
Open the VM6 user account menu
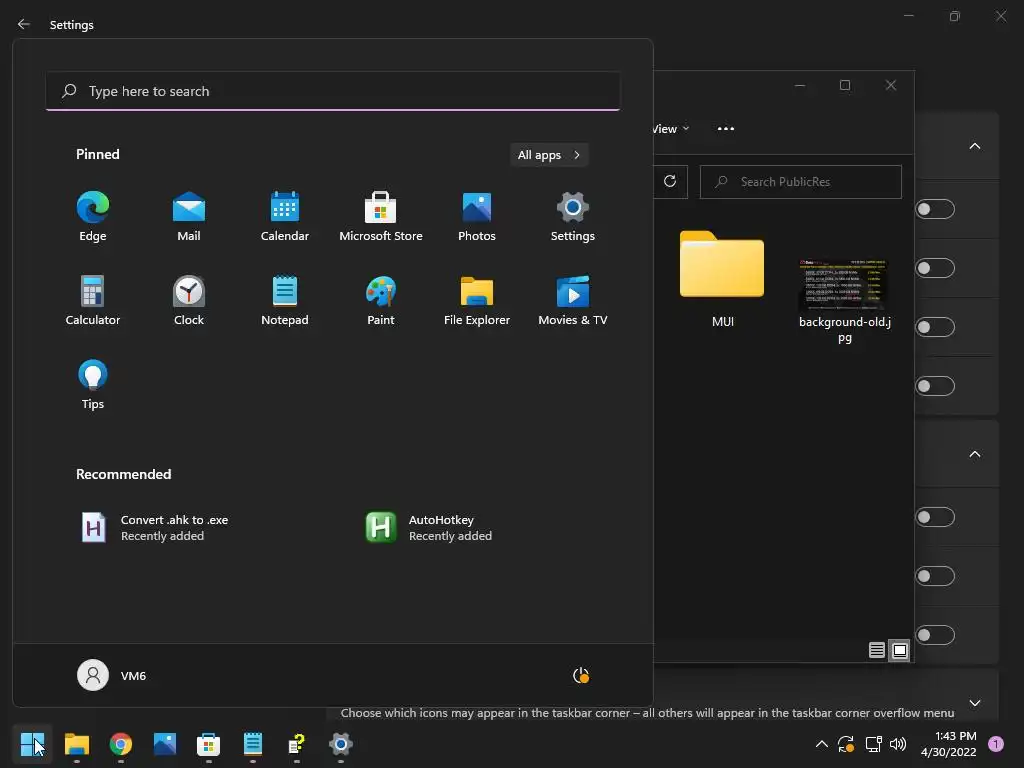point(112,675)
